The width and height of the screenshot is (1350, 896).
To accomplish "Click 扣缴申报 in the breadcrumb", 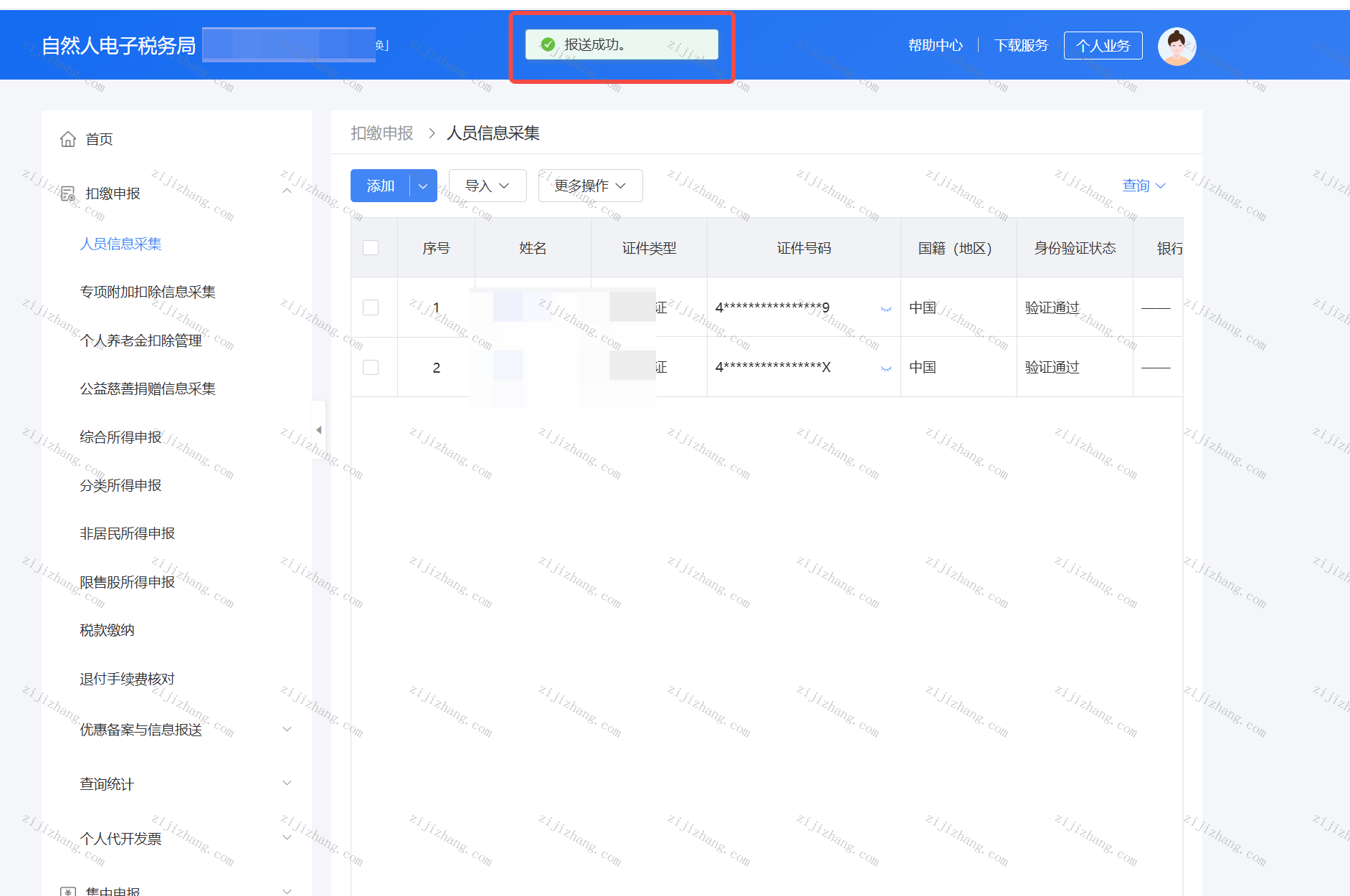I will (x=382, y=133).
